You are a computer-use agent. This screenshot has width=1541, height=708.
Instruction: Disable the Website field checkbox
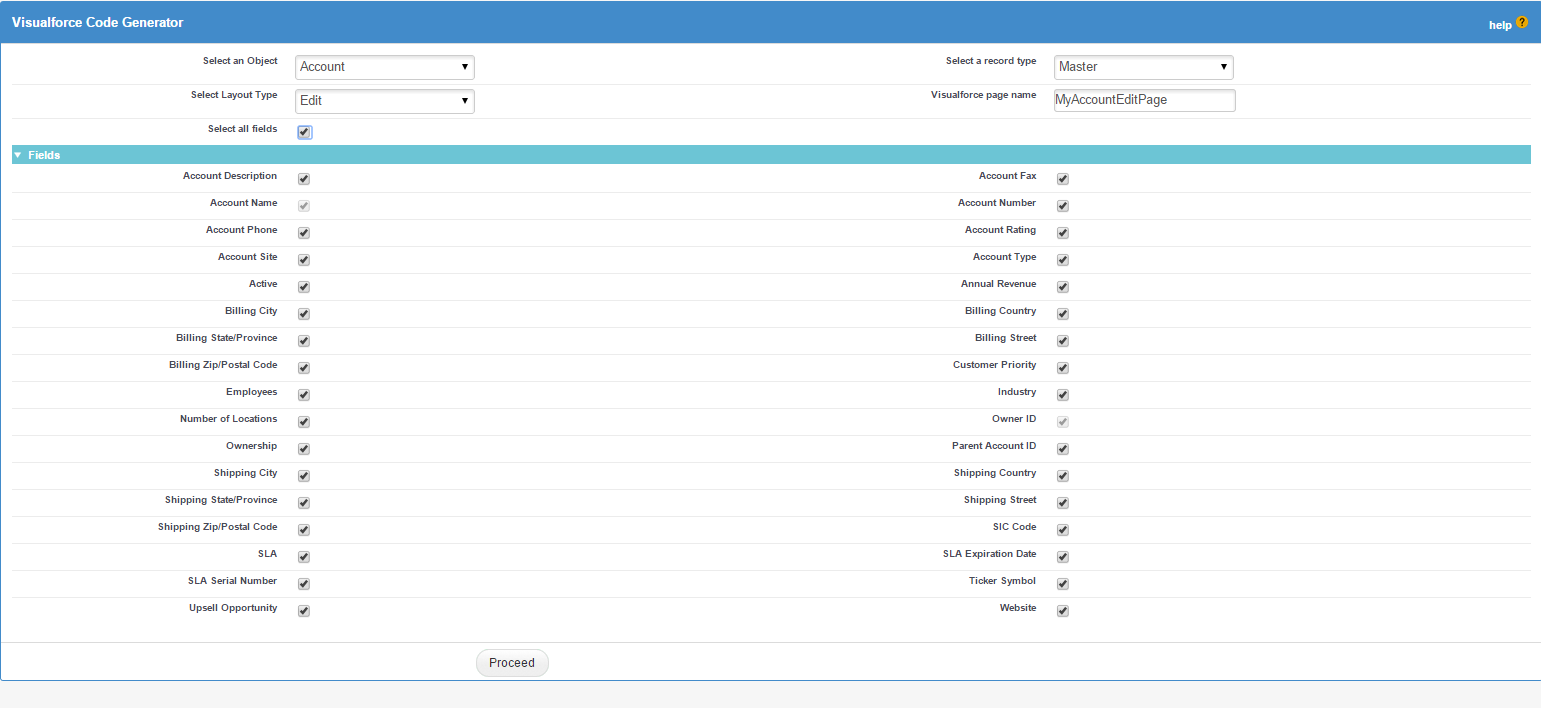pyautogui.click(x=1062, y=610)
